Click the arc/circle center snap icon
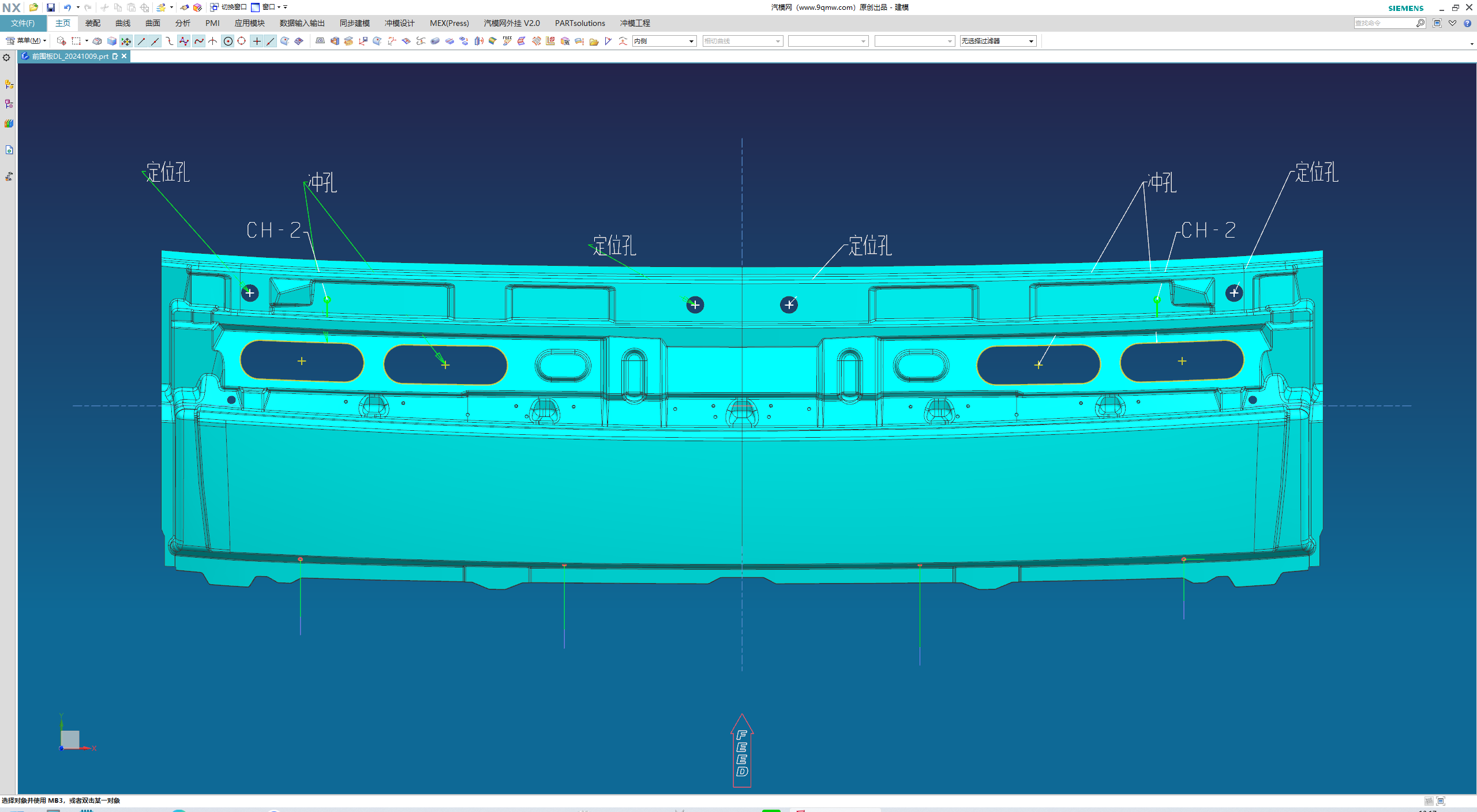 tap(228, 41)
